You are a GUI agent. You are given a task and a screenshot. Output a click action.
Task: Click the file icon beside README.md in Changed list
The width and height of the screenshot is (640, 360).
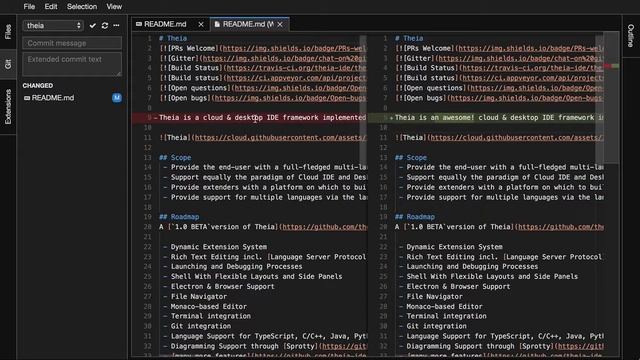27,98
